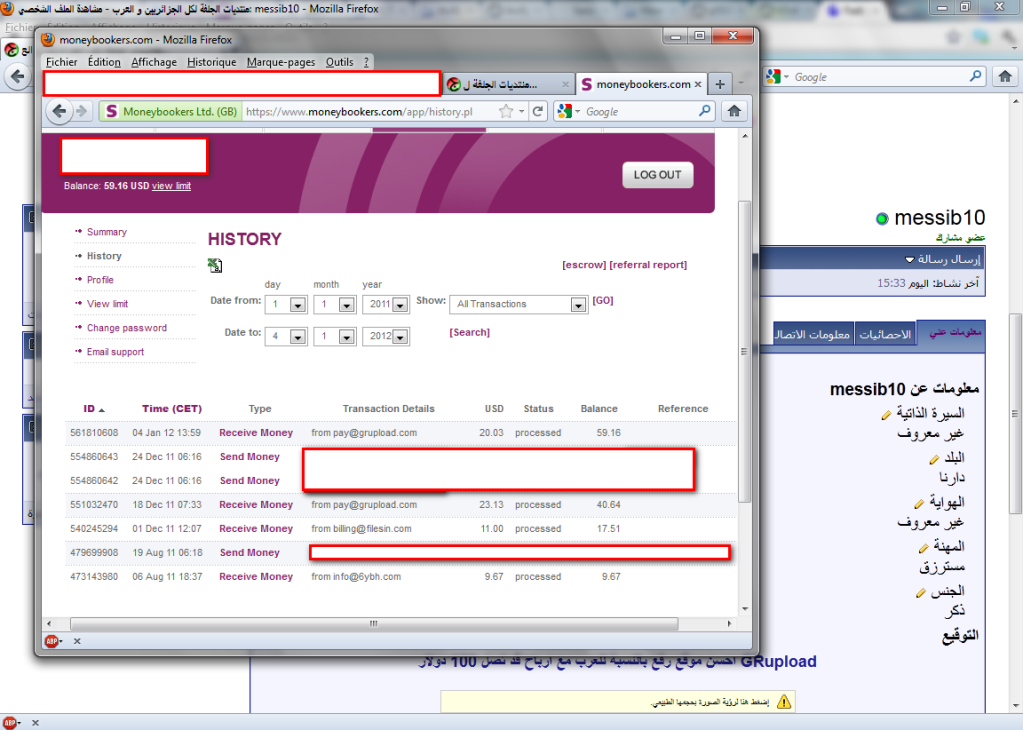This screenshot has width=1023, height=730.
Task: Click the [GO] link
Action: coord(603,301)
